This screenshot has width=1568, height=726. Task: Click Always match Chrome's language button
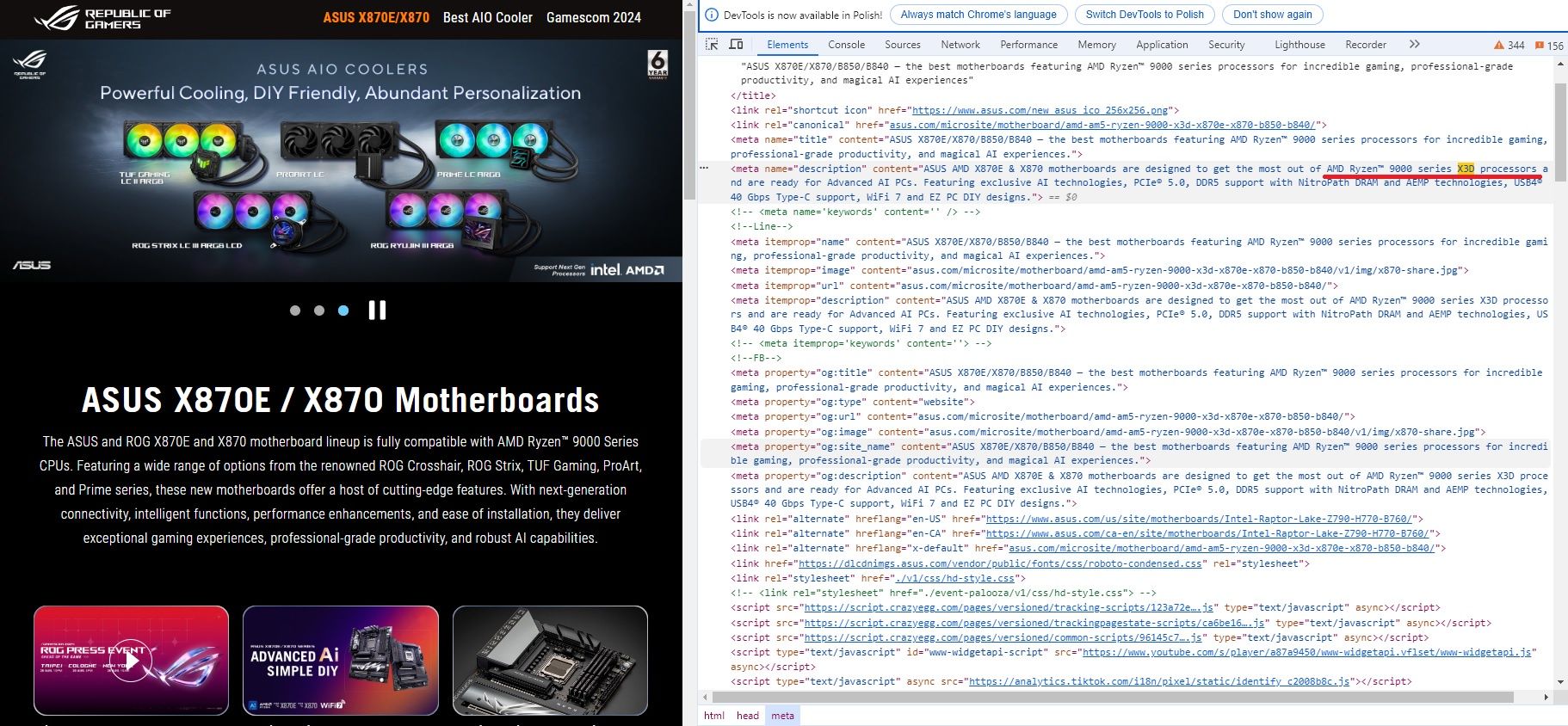point(978,15)
